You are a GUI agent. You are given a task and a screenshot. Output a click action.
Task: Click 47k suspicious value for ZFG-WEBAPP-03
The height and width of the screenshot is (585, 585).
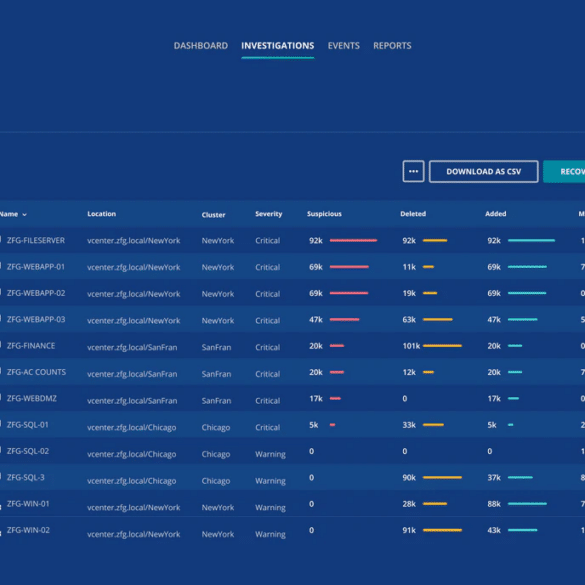pos(316,320)
